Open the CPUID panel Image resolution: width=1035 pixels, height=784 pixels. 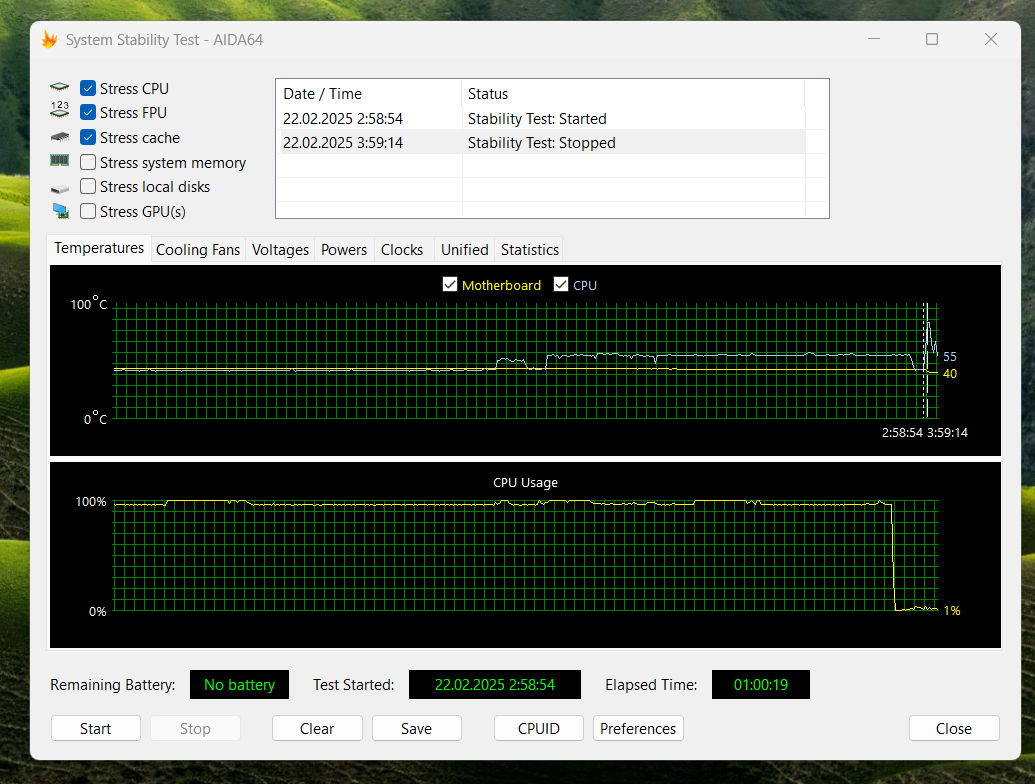pos(539,729)
